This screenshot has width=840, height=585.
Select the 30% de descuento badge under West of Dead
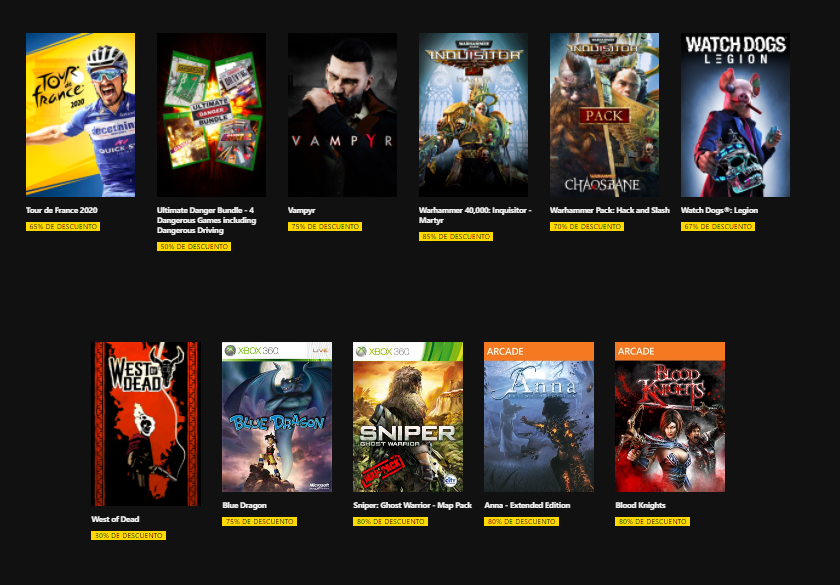coord(129,535)
